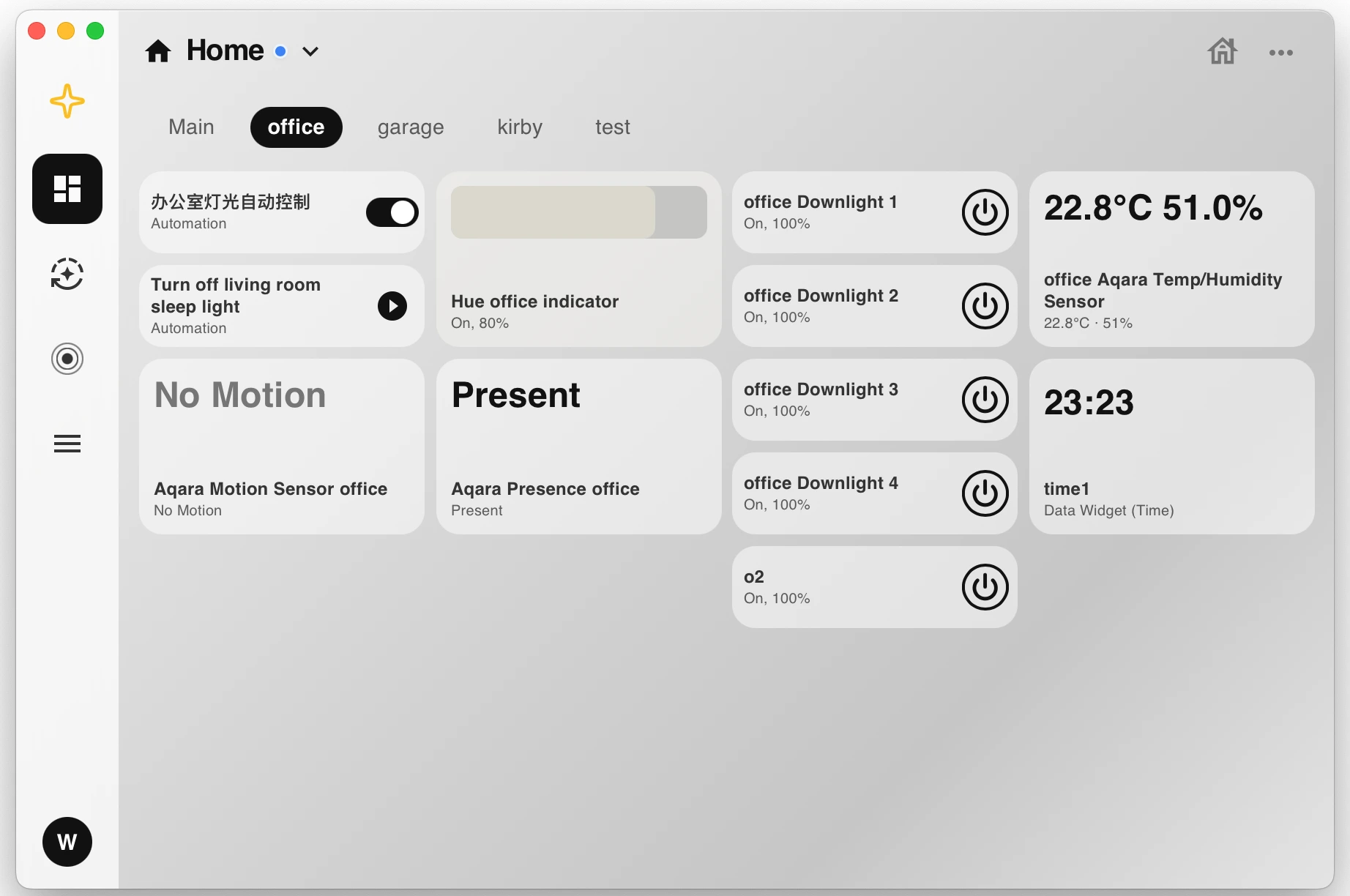Click the large Present status text
Screen dimensions: 1350x896
tap(516, 395)
